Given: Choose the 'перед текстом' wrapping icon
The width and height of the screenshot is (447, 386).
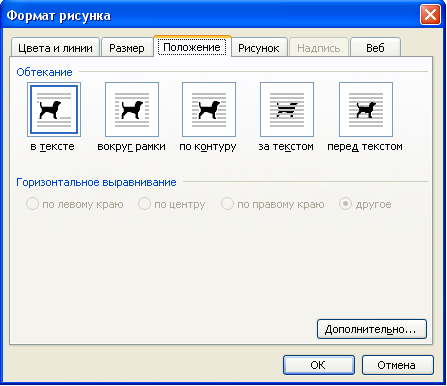Looking at the screenshot, I should (x=366, y=109).
